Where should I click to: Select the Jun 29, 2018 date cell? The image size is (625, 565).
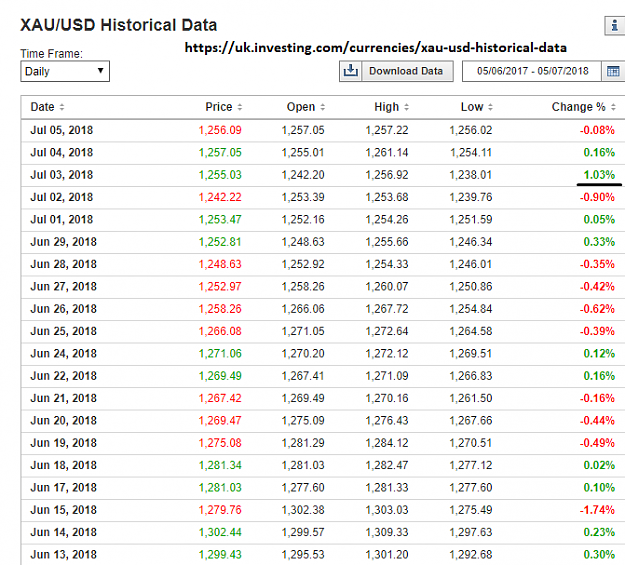click(63, 242)
